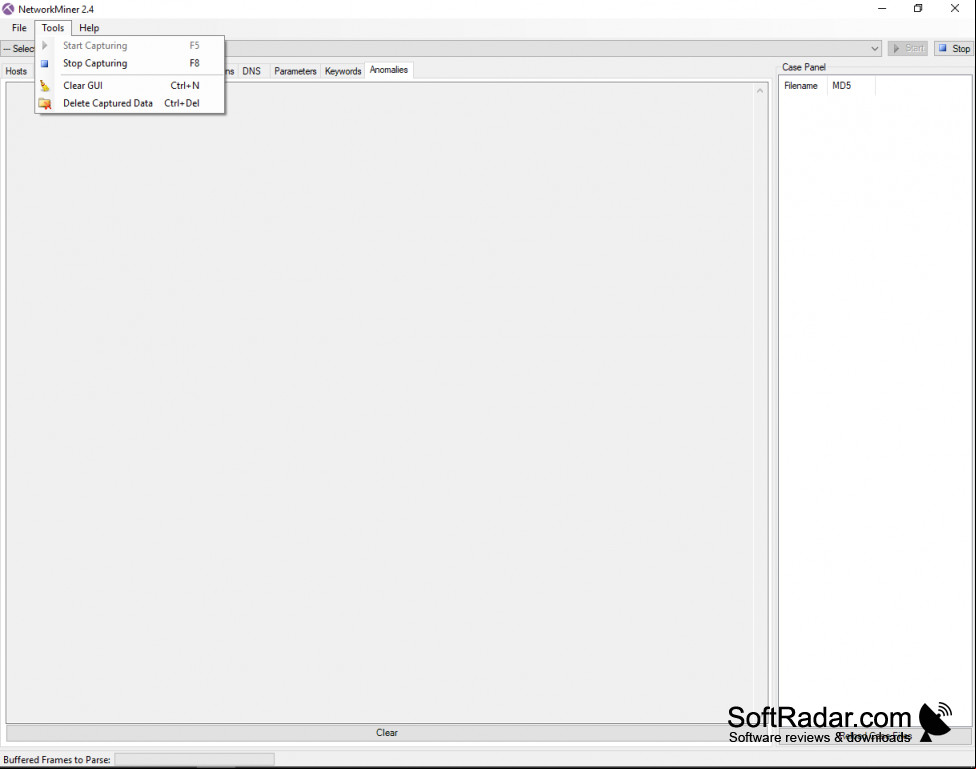
Task: Open the Help menu
Action: click(x=89, y=28)
